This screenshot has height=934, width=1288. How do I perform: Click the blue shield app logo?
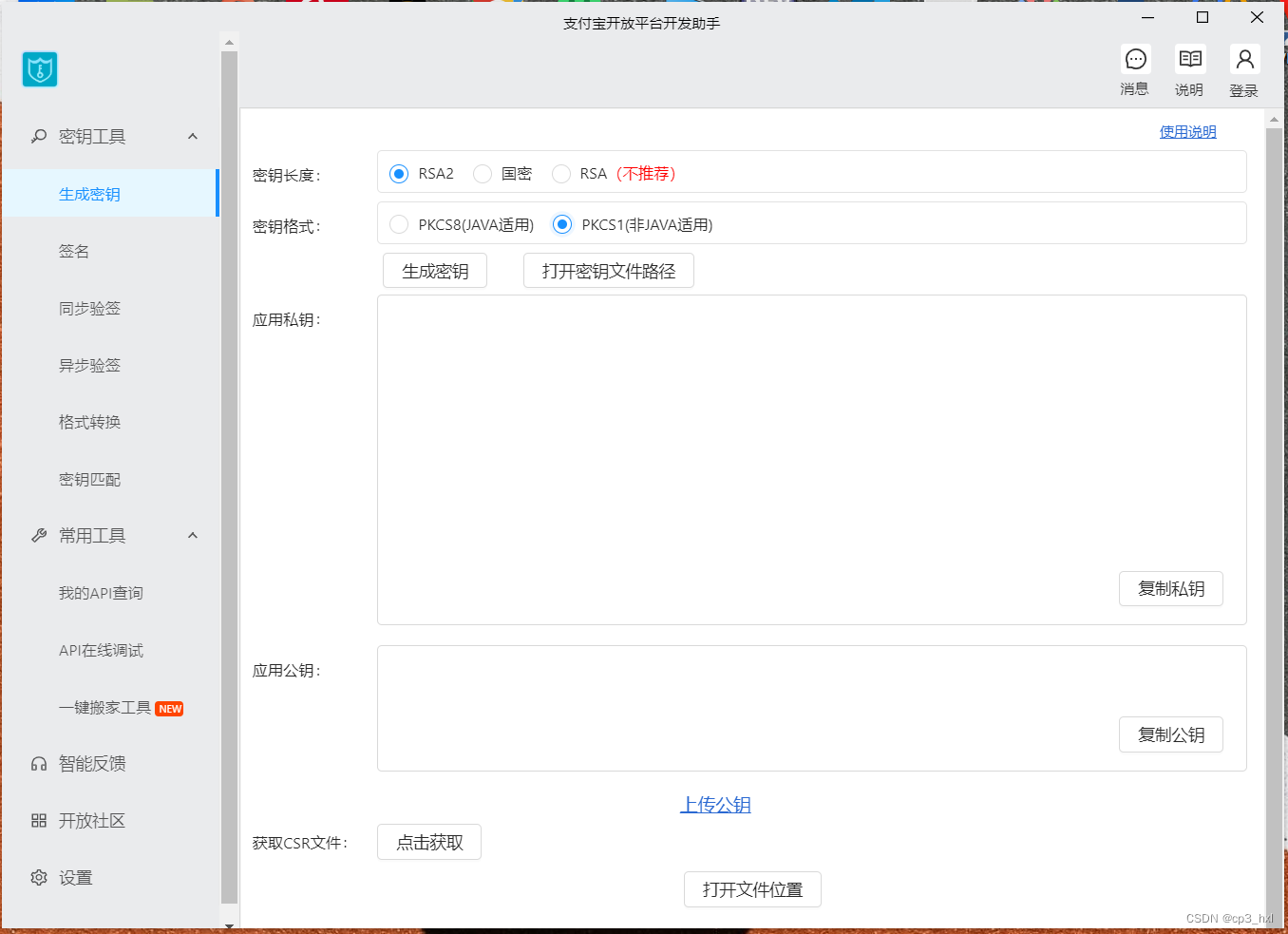40,69
